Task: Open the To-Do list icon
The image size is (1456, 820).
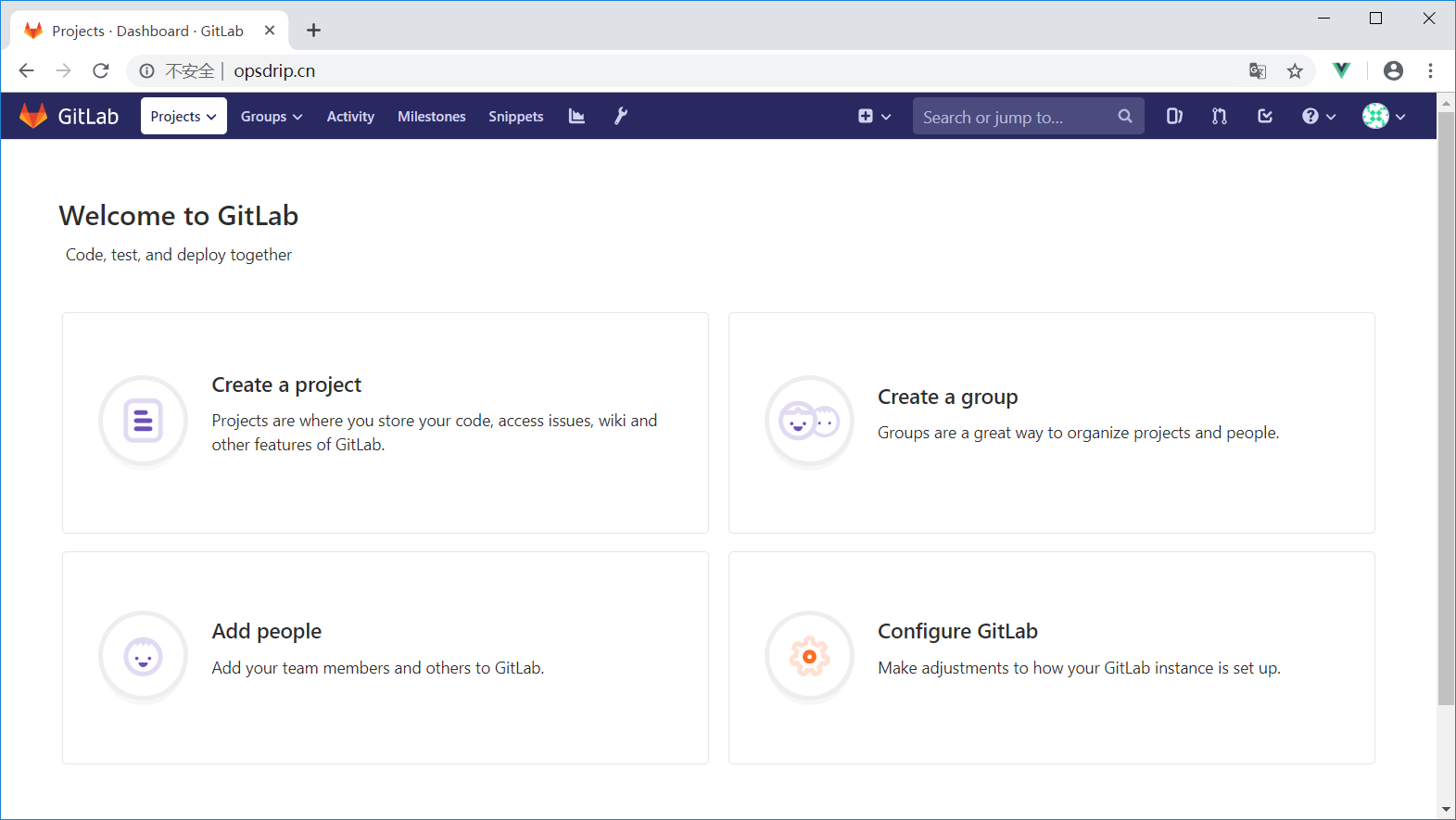Action: click(1265, 116)
